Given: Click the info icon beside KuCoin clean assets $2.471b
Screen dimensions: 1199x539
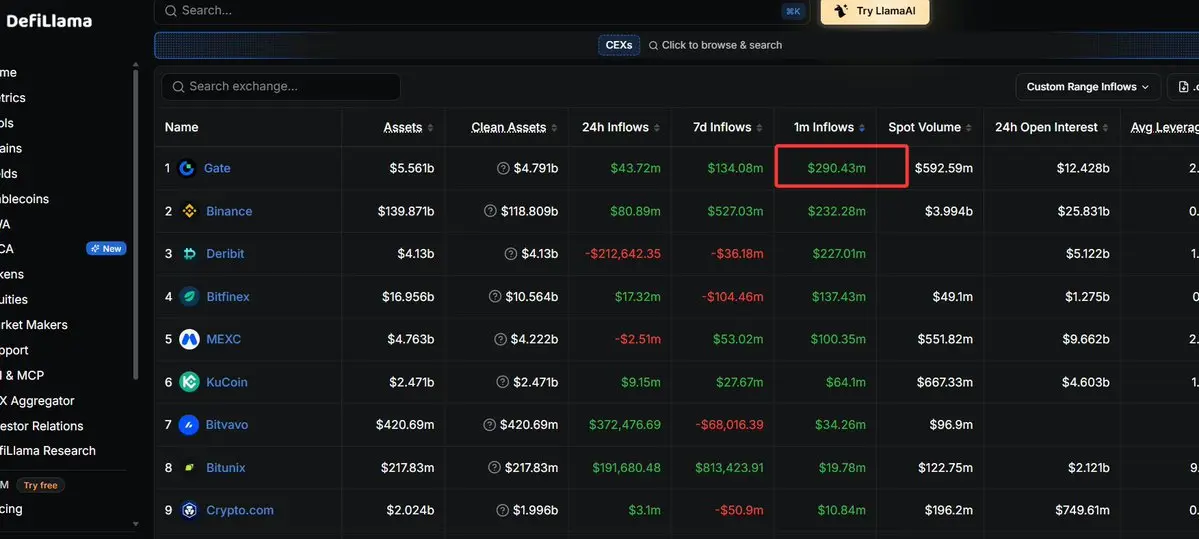Looking at the screenshot, I should [501, 382].
